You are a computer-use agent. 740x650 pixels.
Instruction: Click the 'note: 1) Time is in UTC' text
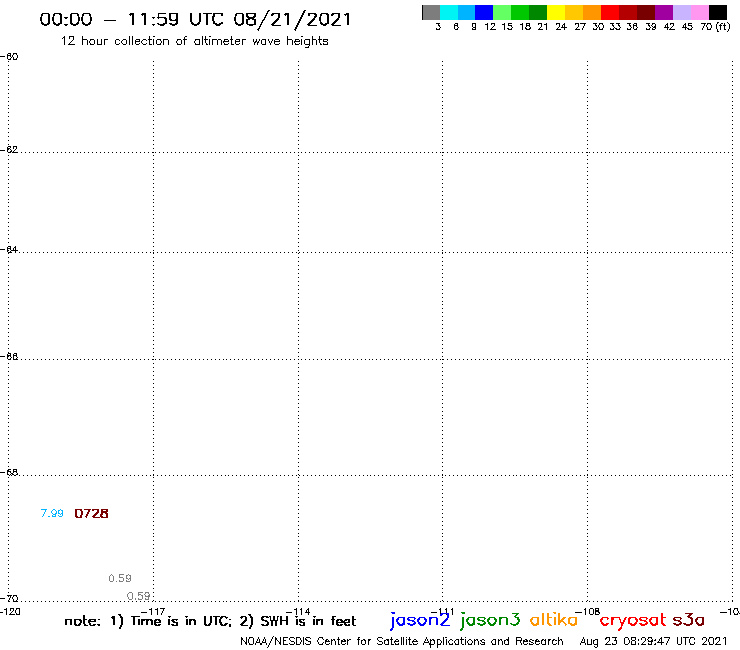click(148, 621)
